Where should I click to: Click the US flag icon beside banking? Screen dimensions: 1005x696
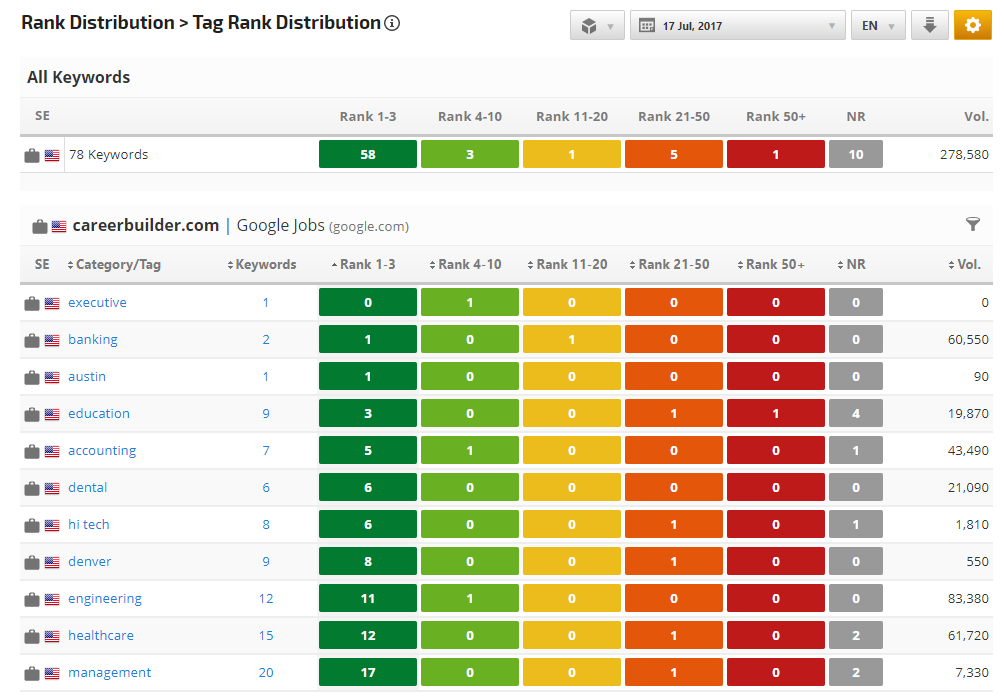tap(52, 340)
